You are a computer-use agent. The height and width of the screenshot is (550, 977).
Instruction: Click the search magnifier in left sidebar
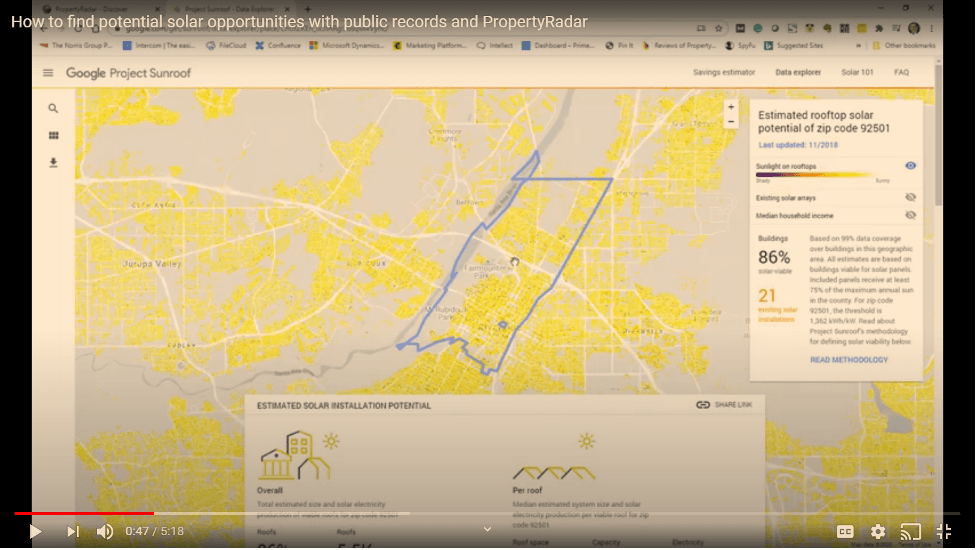[x=53, y=108]
